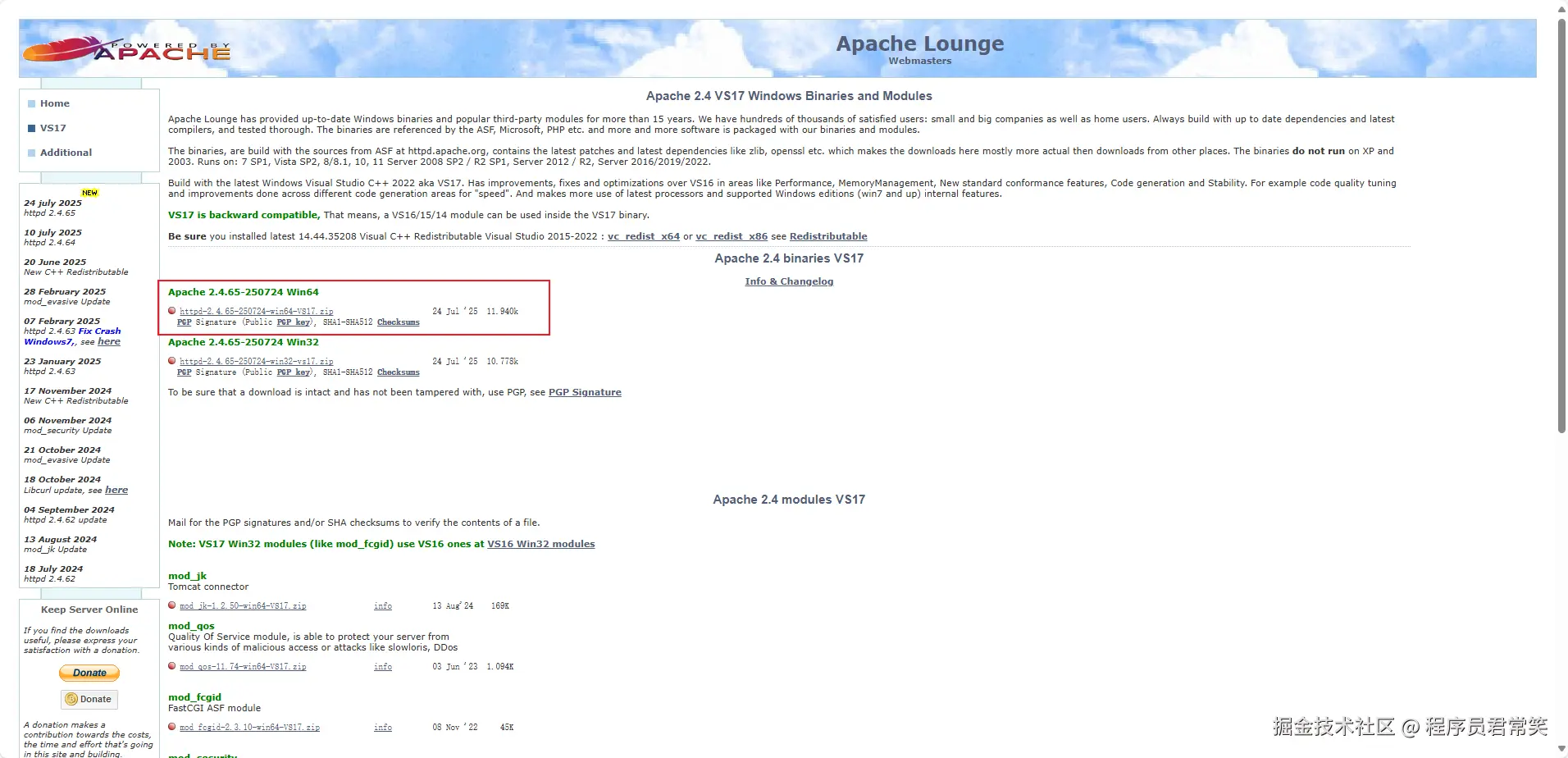Open the PGP Signature help link
Viewport: 1568px width, 758px height.
585,392
